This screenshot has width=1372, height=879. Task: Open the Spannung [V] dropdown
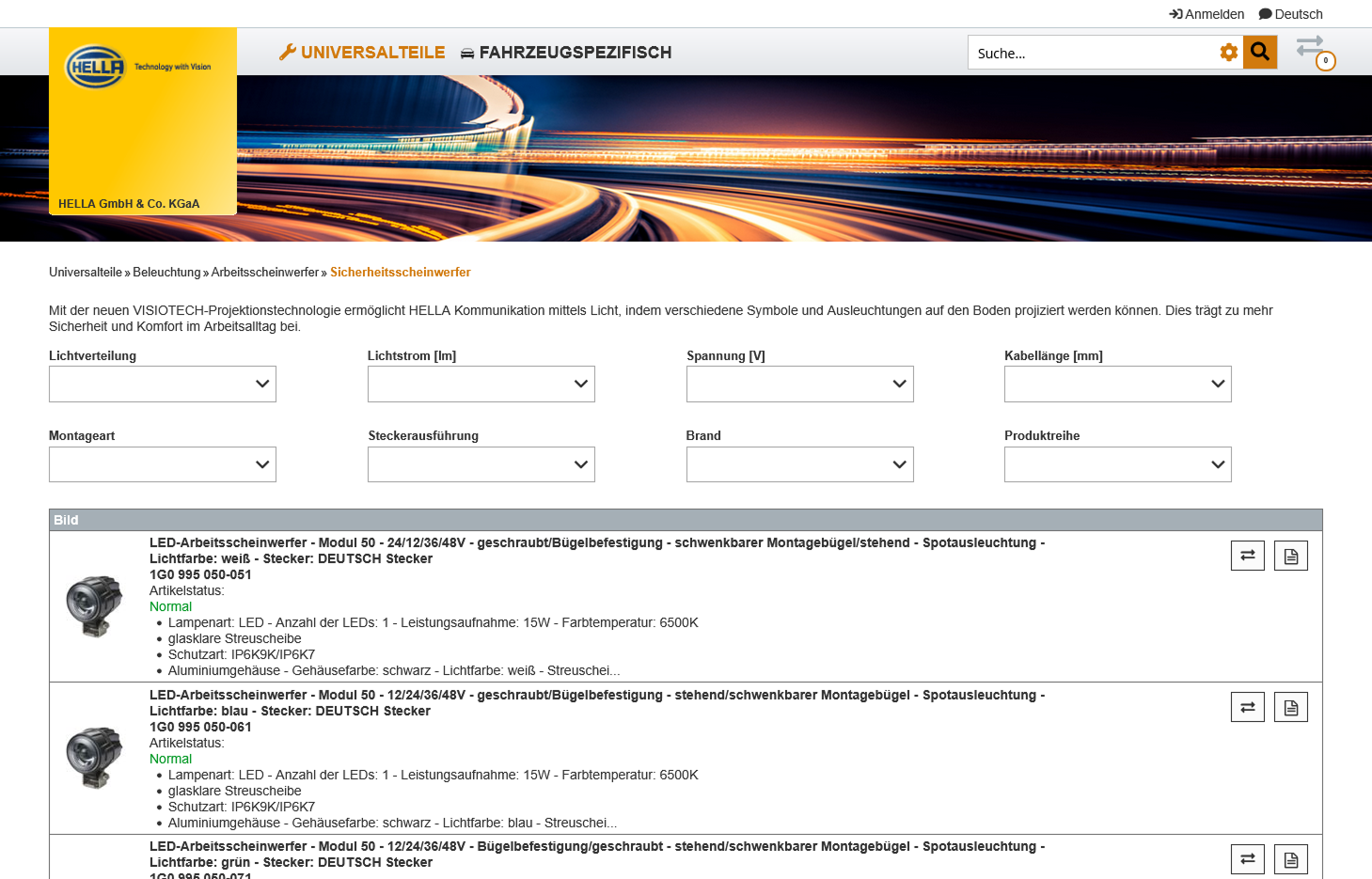(x=799, y=384)
